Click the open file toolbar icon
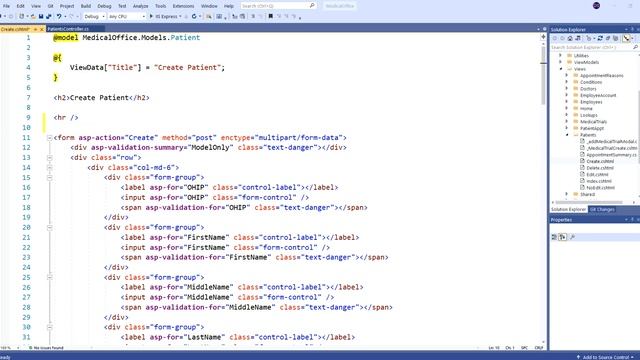Viewport: 640px width, 360px height. (x=33, y=16)
